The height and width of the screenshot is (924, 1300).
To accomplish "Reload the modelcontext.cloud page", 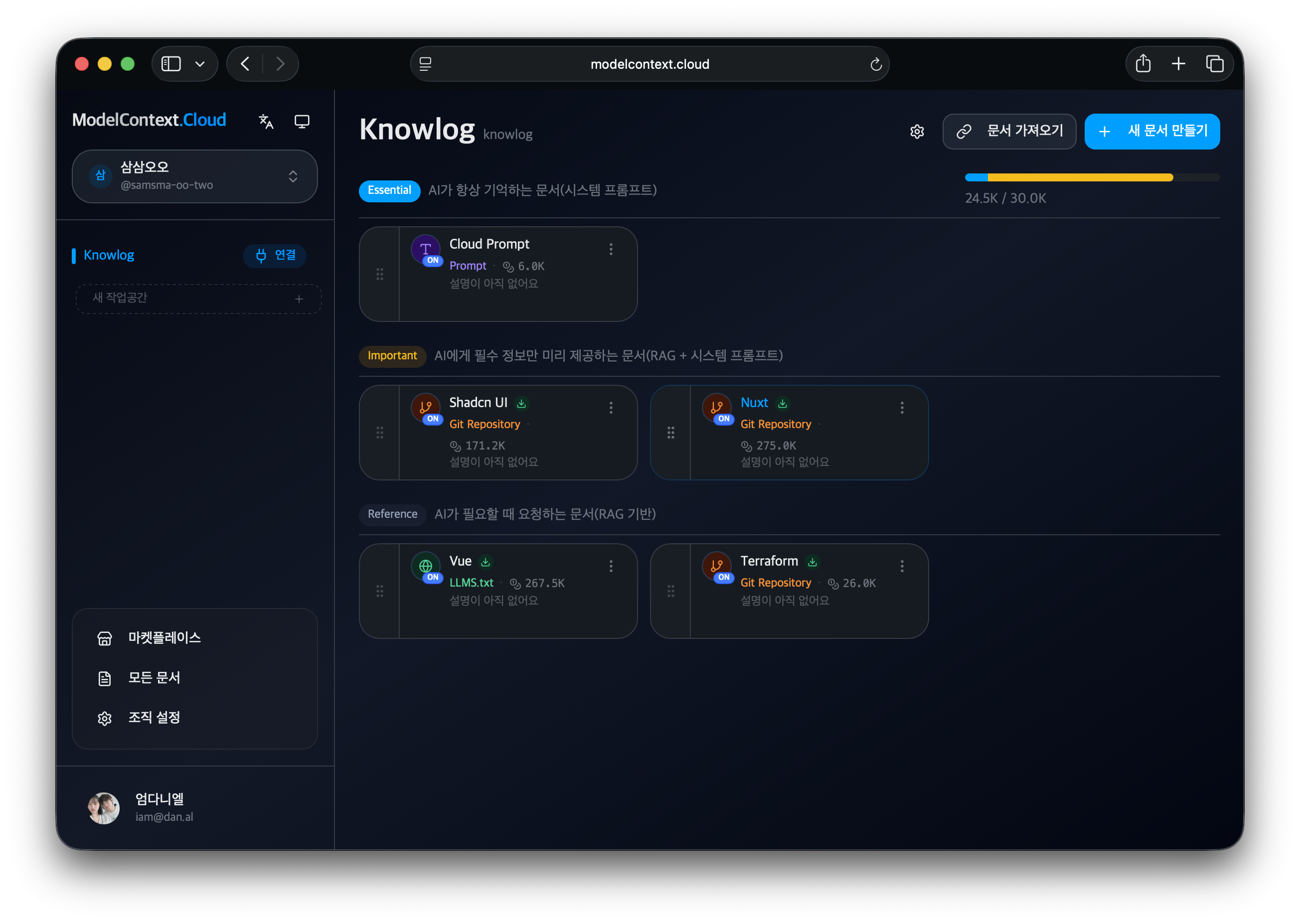I will click(876, 64).
